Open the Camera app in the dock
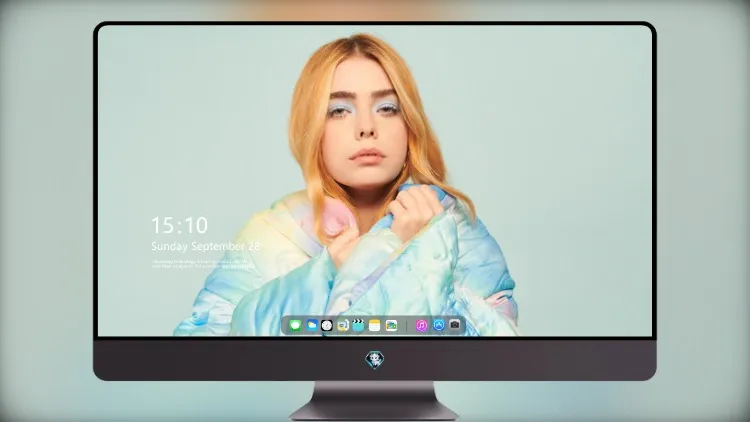Screen dimensions: 750x422 tap(455, 325)
